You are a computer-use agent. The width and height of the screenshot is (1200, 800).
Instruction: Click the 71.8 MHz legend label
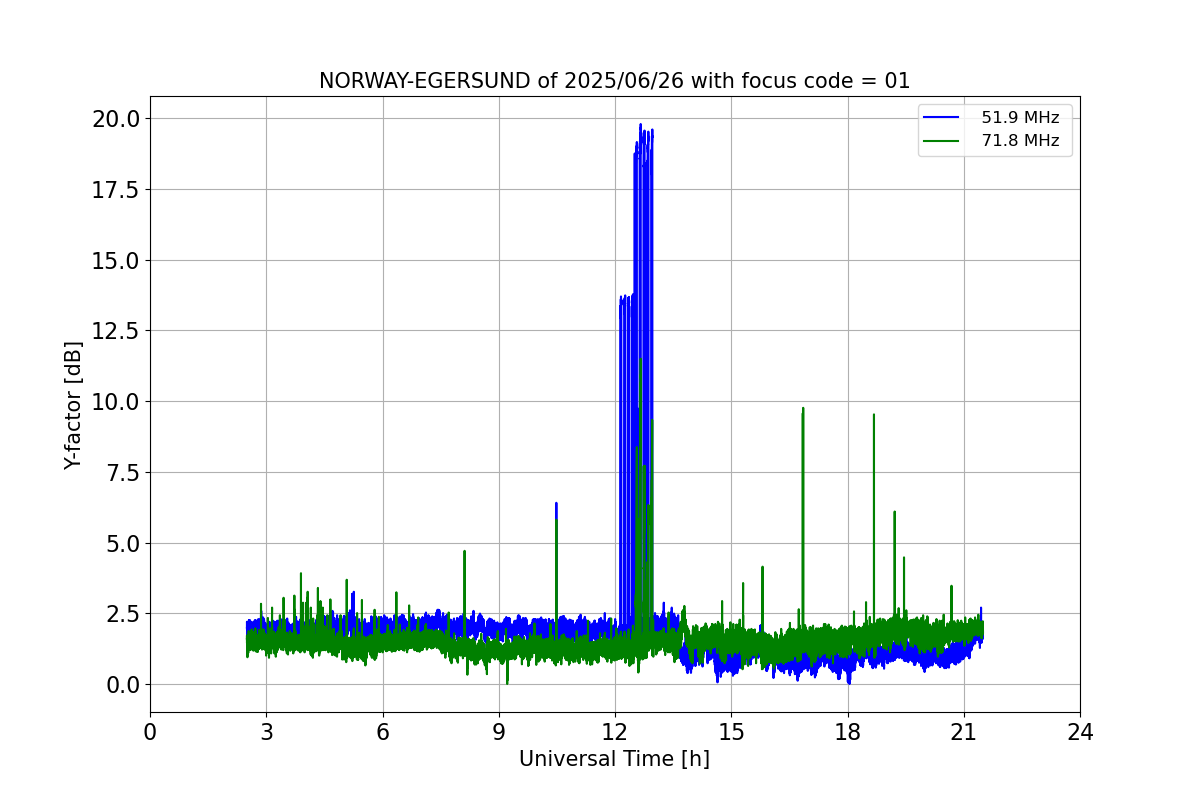(1020, 141)
